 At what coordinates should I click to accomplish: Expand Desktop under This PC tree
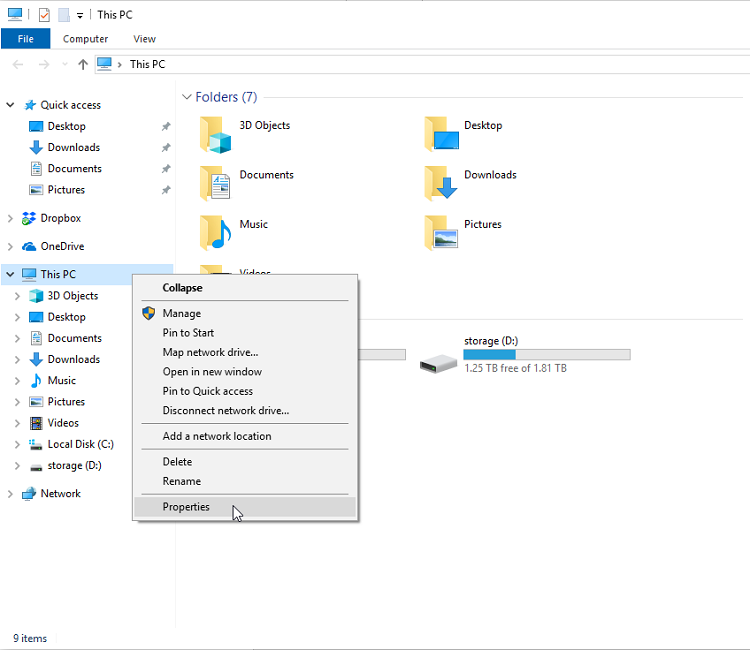(17, 317)
